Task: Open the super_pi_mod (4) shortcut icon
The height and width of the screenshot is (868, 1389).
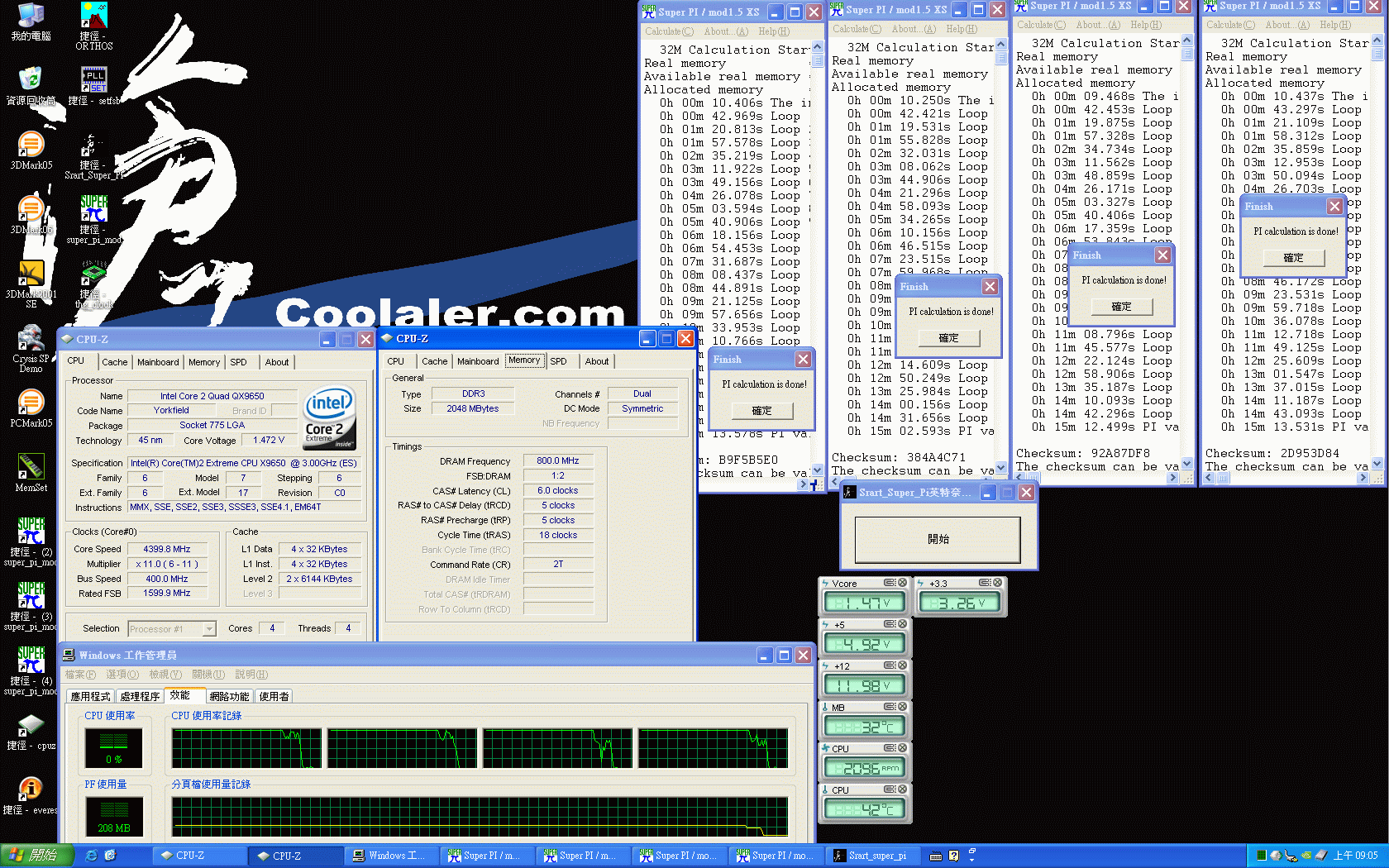Action: click(31, 670)
